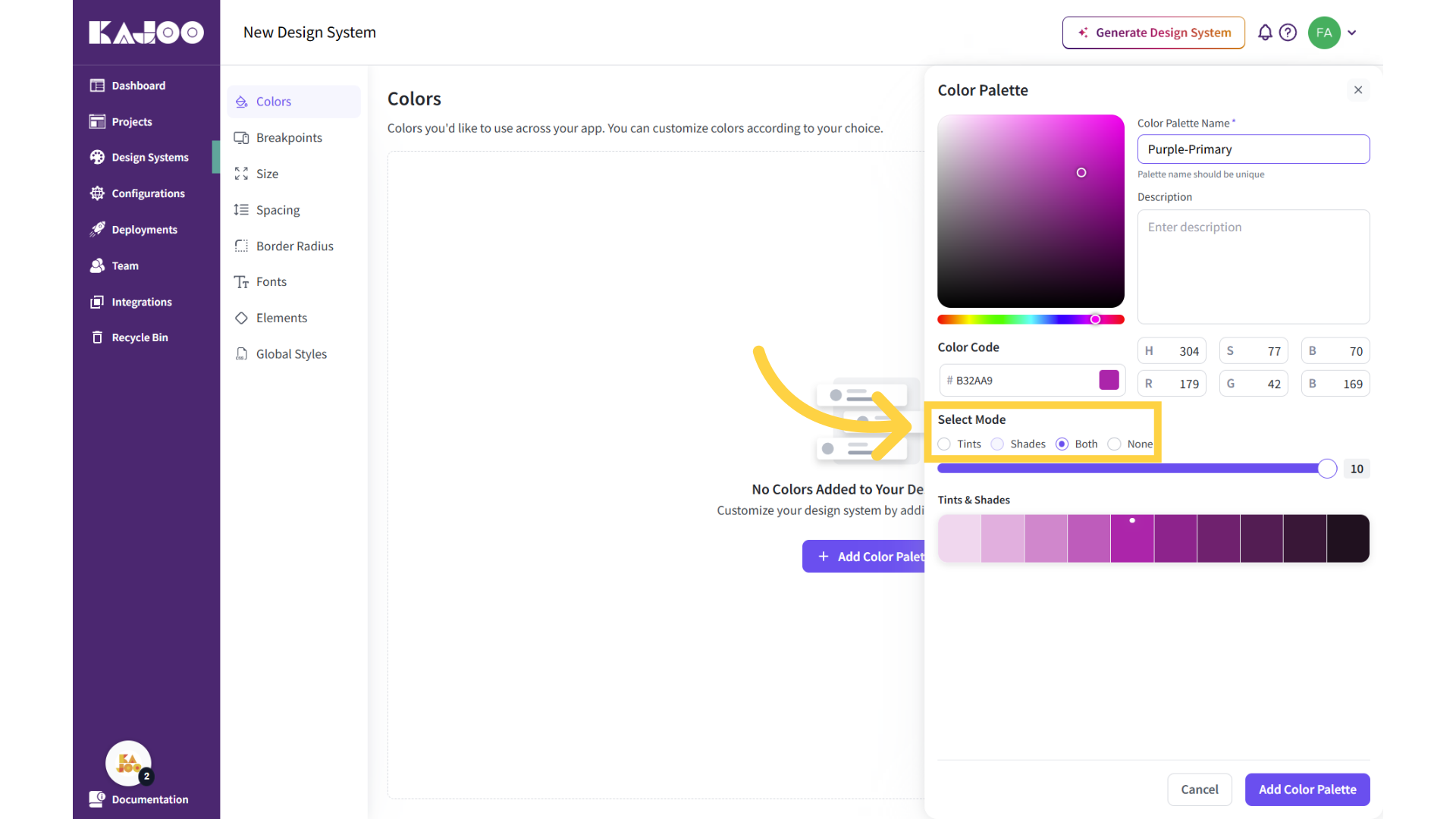Open the Colors section
This screenshot has width=1456, height=819.
tap(293, 102)
